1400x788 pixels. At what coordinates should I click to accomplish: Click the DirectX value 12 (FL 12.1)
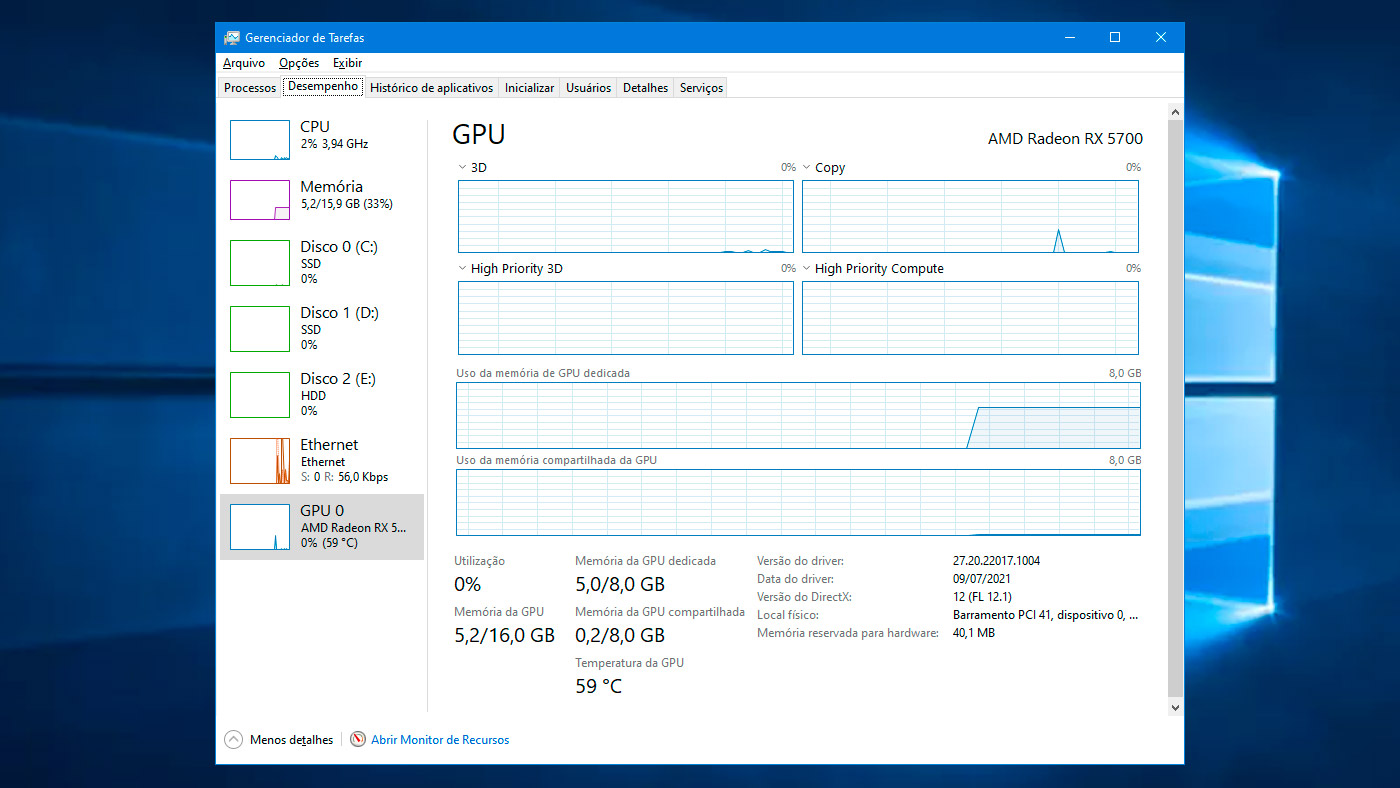tap(984, 597)
